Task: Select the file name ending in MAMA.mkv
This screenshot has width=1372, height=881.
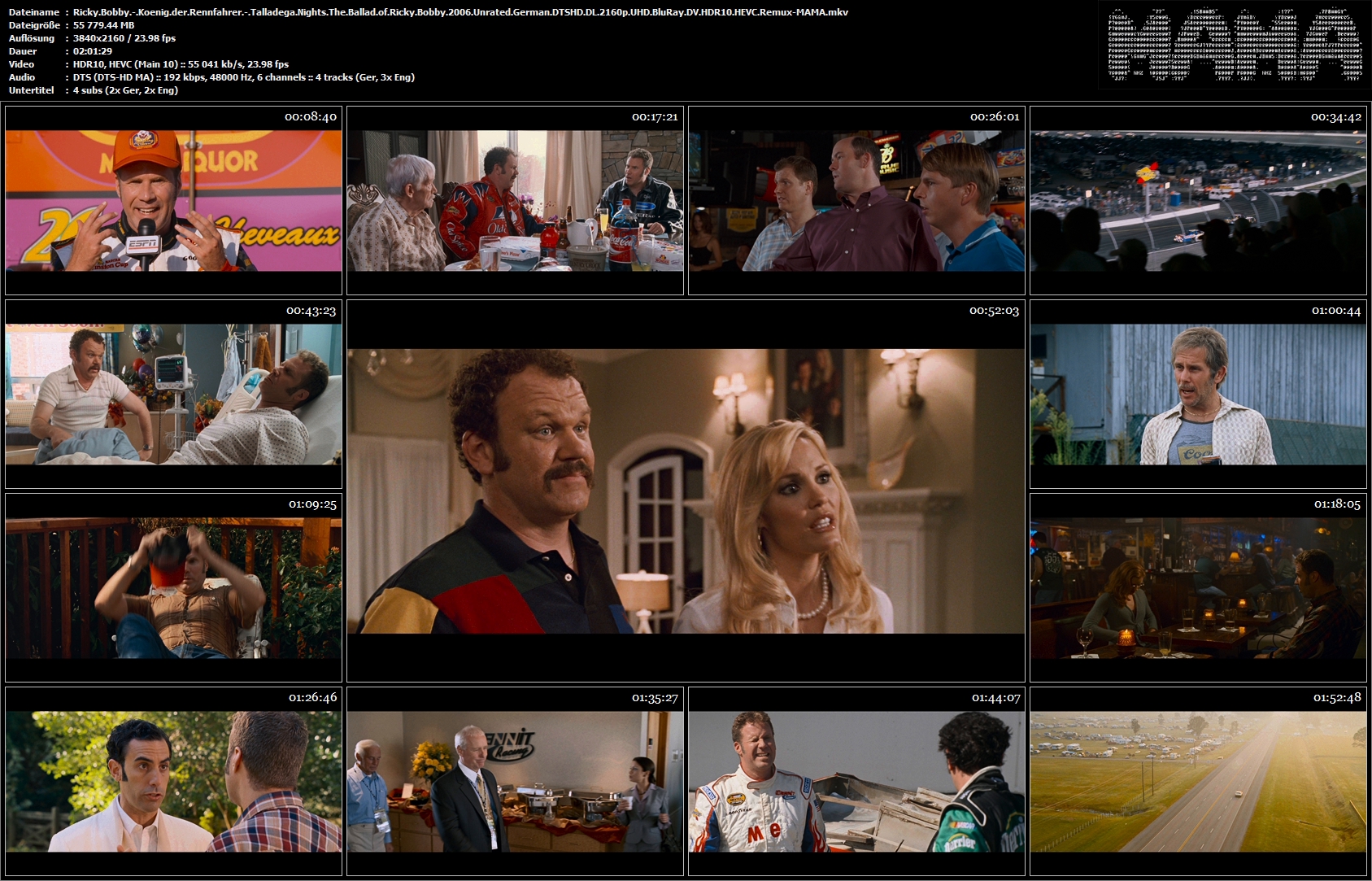Action: click(460, 12)
